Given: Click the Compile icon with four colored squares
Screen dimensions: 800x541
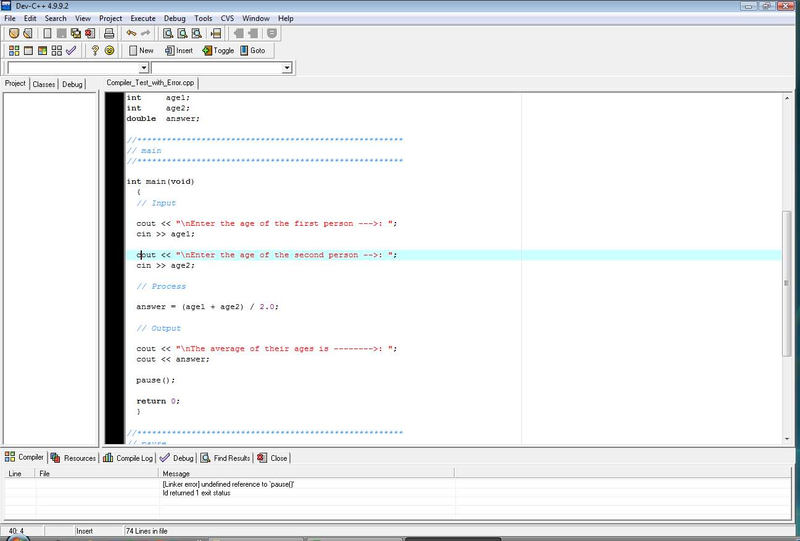Looking at the screenshot, I should coord(14,51).
